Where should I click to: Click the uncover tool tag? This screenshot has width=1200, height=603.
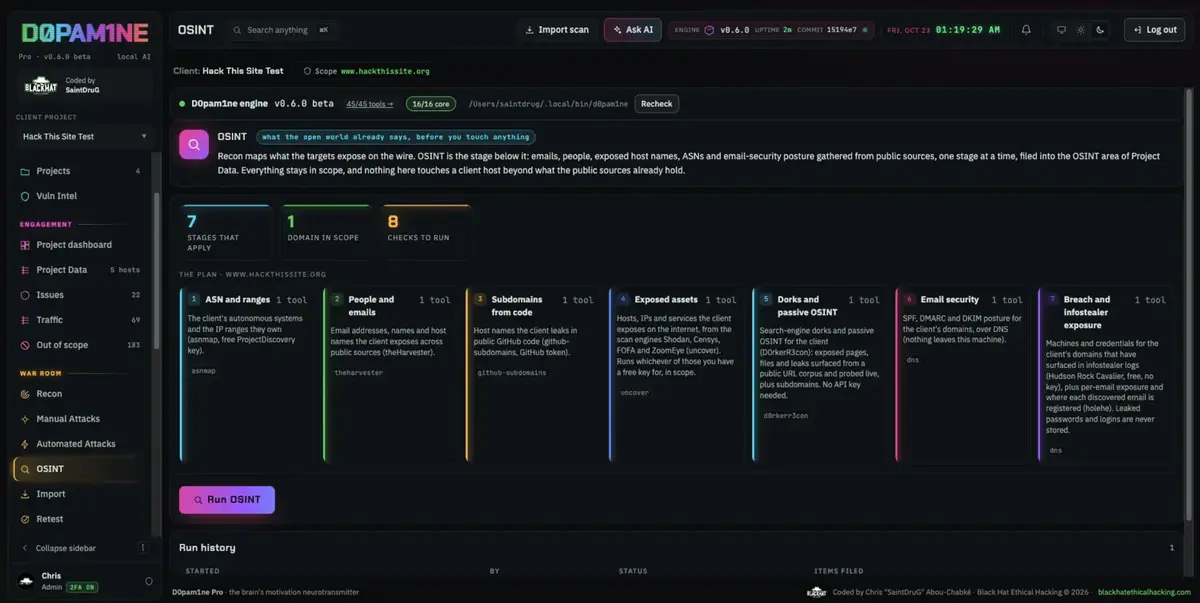(634, 393)
